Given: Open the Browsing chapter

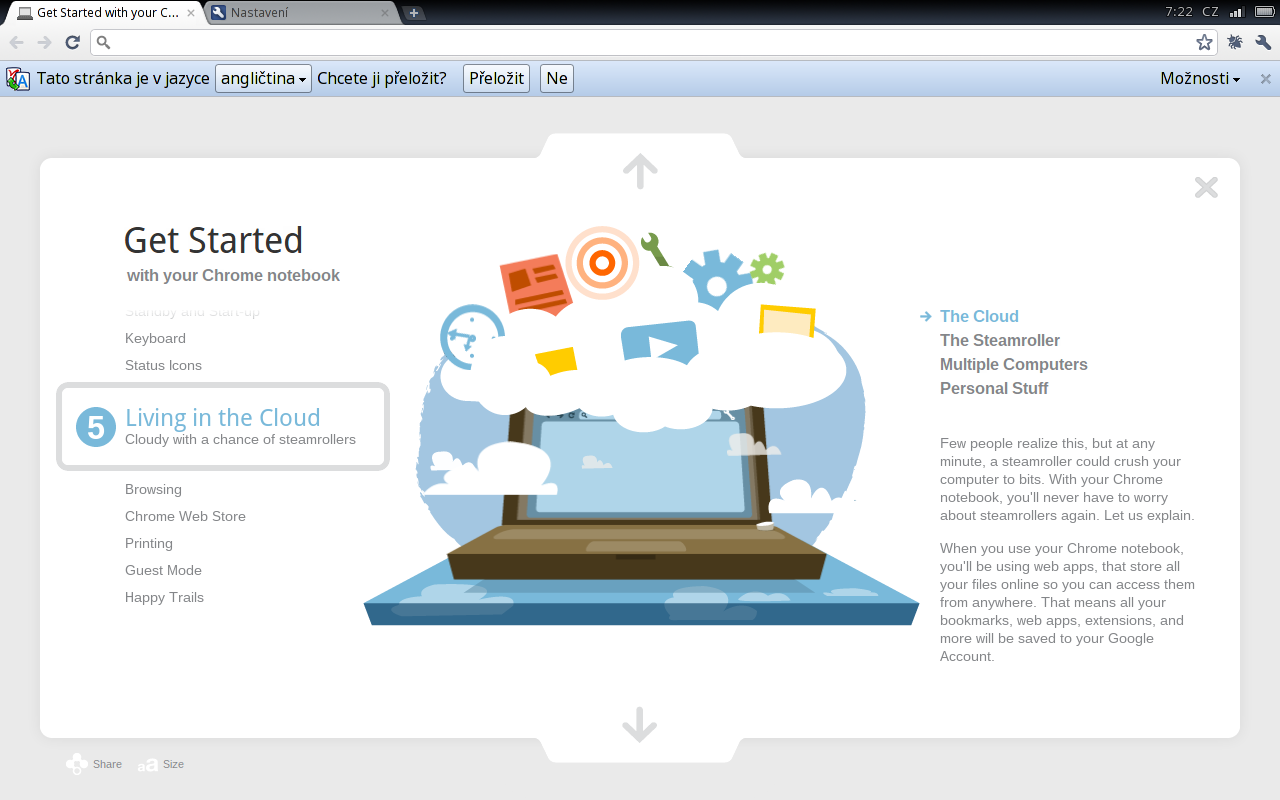Looking at the screenshot, I should click(x=153, y=489).
